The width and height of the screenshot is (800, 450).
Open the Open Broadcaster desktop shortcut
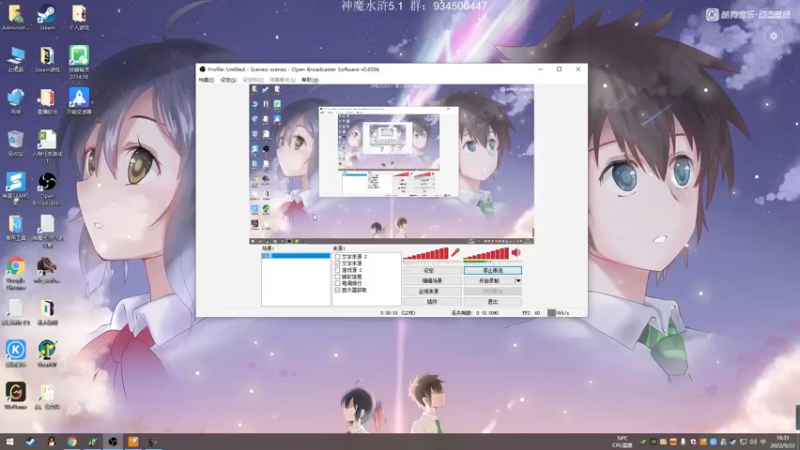[x=47, y=189]
